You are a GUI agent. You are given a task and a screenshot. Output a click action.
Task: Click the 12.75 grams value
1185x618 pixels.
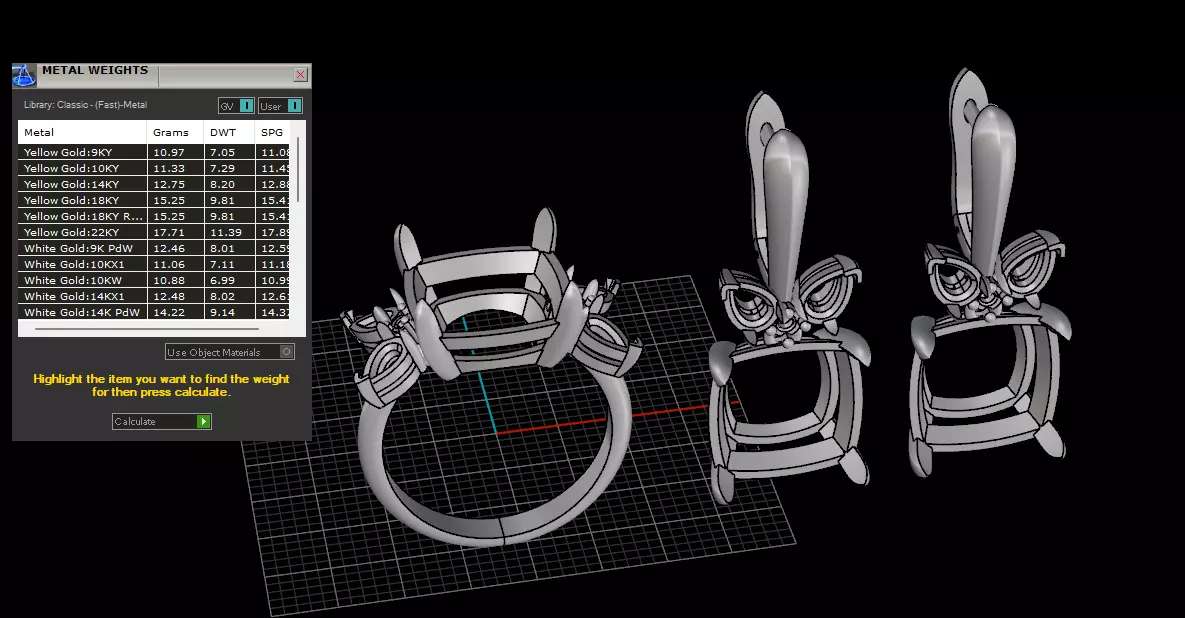tap(169, 184)
